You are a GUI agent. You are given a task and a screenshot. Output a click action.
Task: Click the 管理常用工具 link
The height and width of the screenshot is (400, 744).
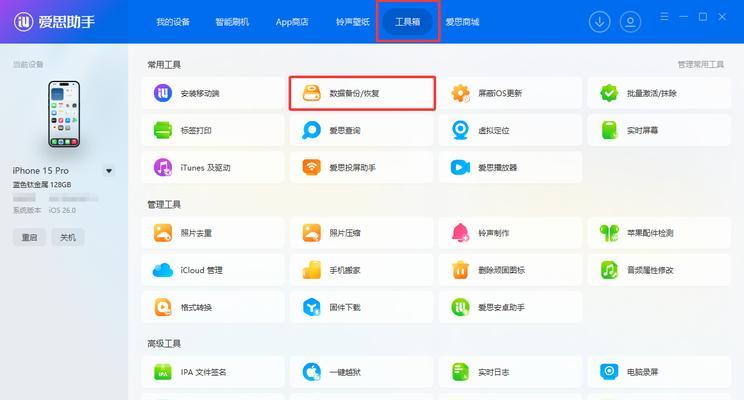coord(701,65)
